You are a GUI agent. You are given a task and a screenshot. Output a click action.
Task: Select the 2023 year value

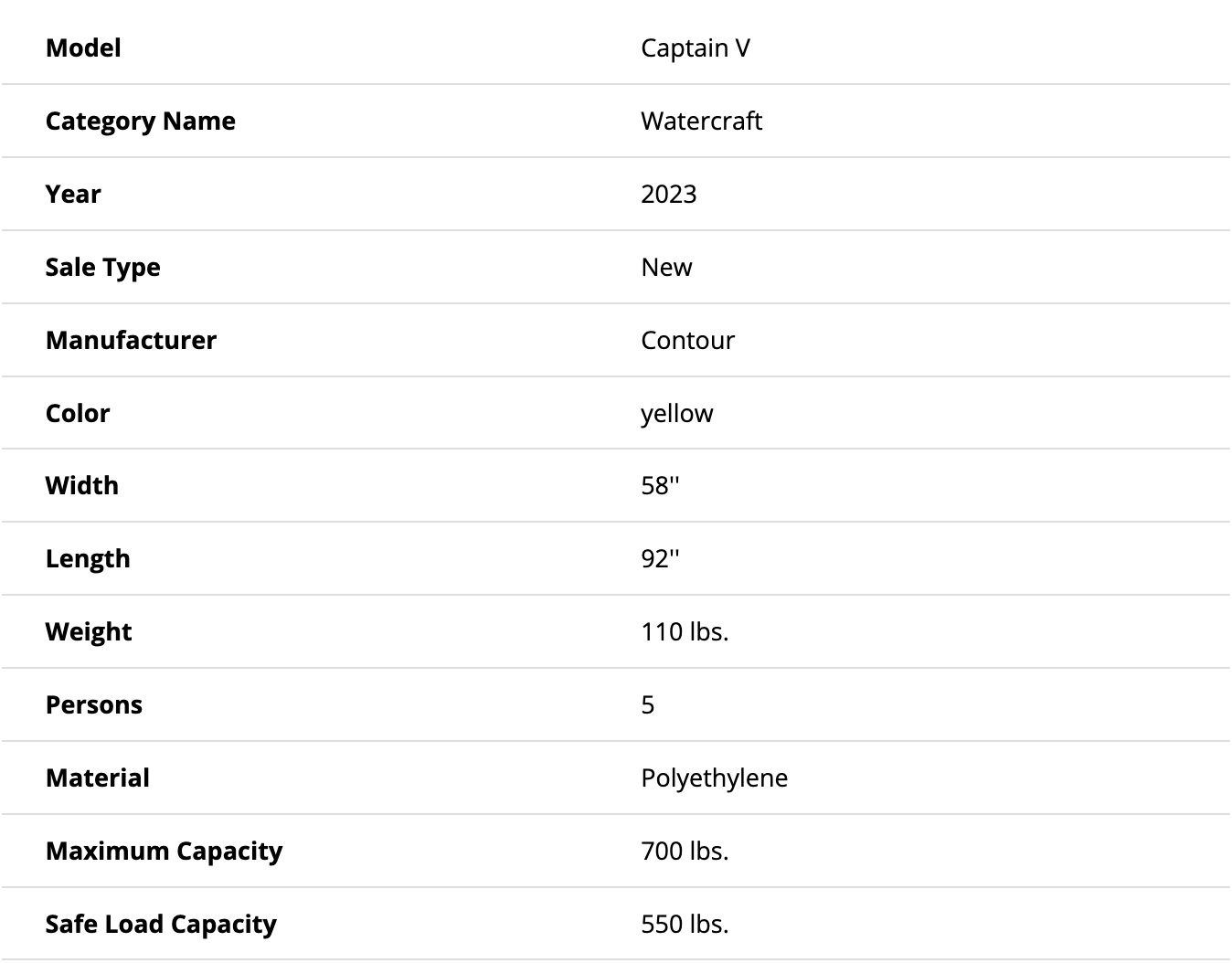[668, 194]
